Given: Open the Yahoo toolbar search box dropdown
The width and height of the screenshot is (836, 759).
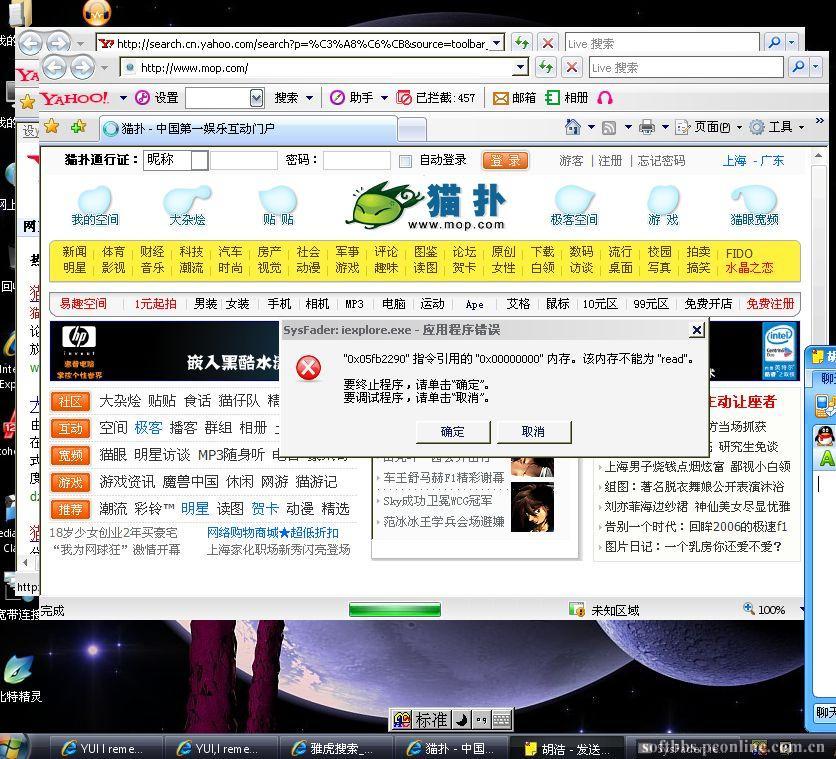Looking at the screenshot, I should (x=256, y=98).
